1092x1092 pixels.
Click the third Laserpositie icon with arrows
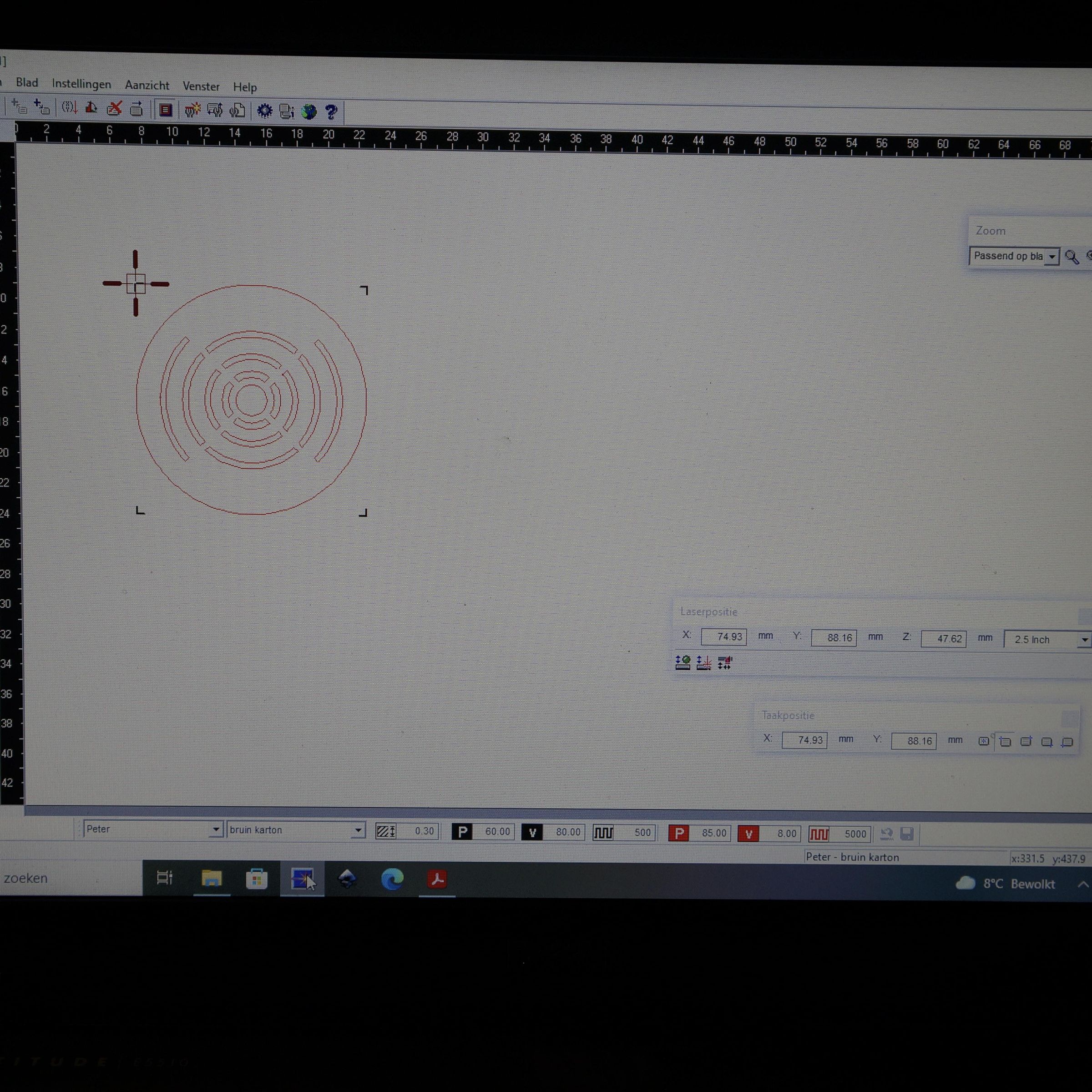[725, 663]
